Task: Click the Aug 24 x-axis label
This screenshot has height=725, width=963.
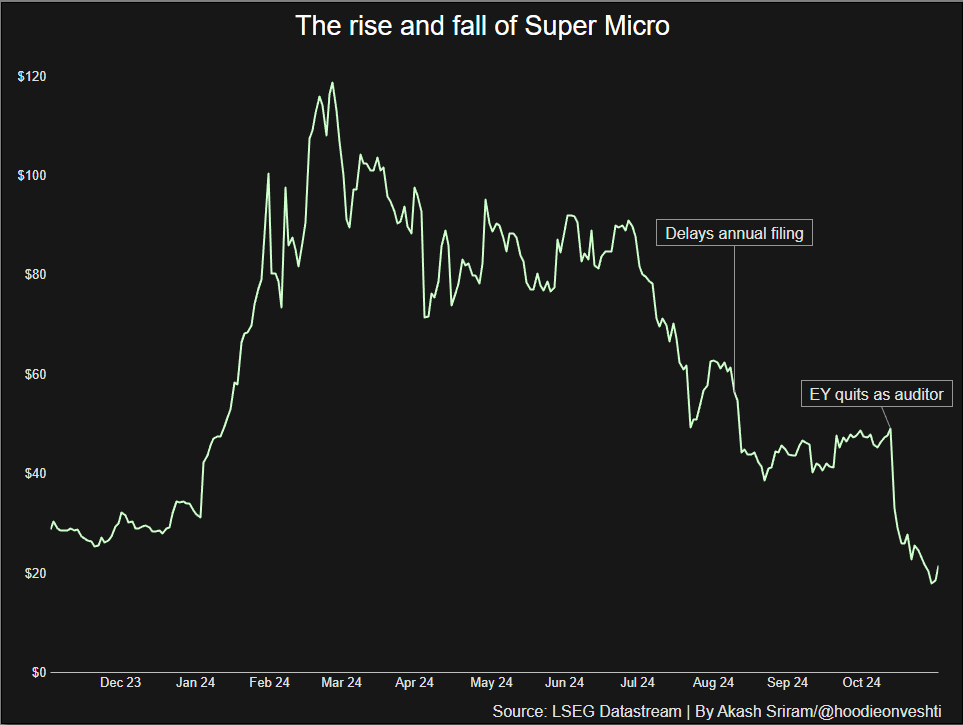Action: [713, 683]
